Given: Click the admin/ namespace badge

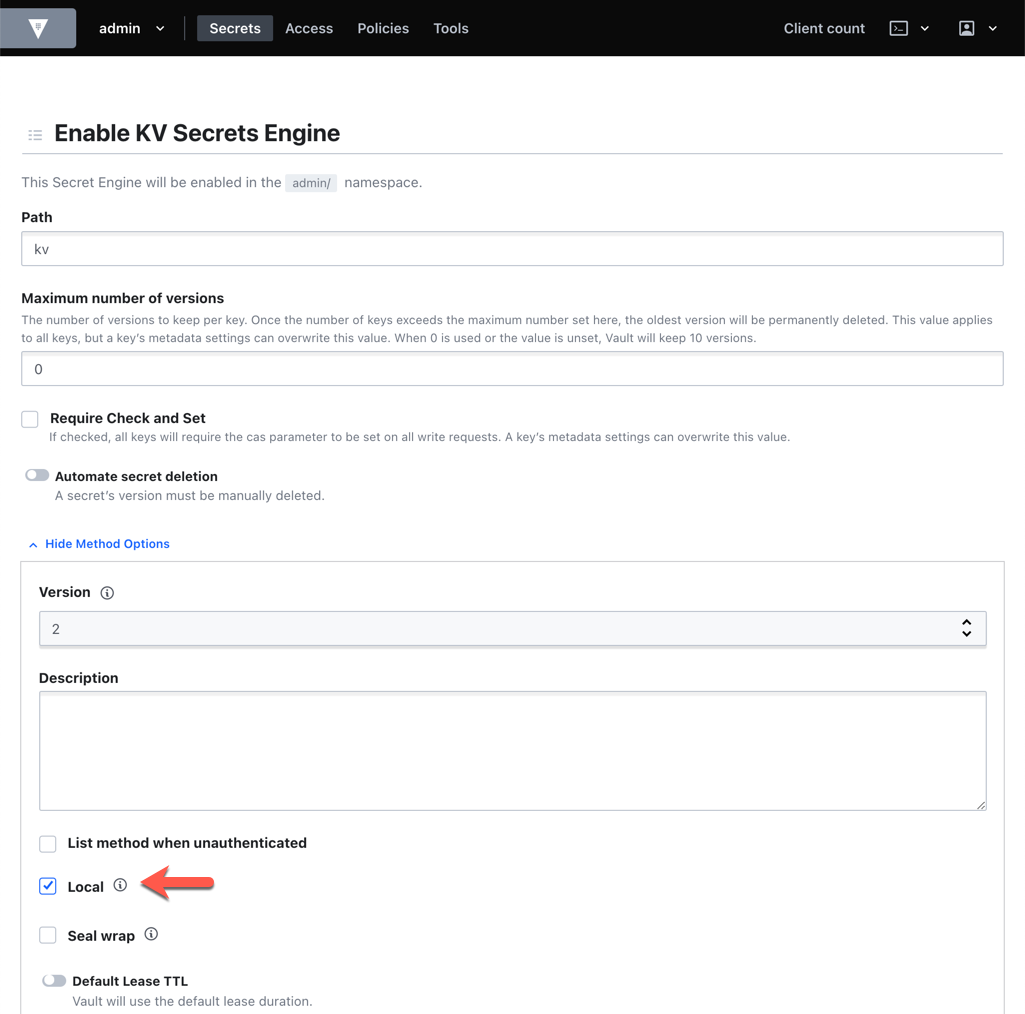Looking at the screenshot, I should pos(311,182).
